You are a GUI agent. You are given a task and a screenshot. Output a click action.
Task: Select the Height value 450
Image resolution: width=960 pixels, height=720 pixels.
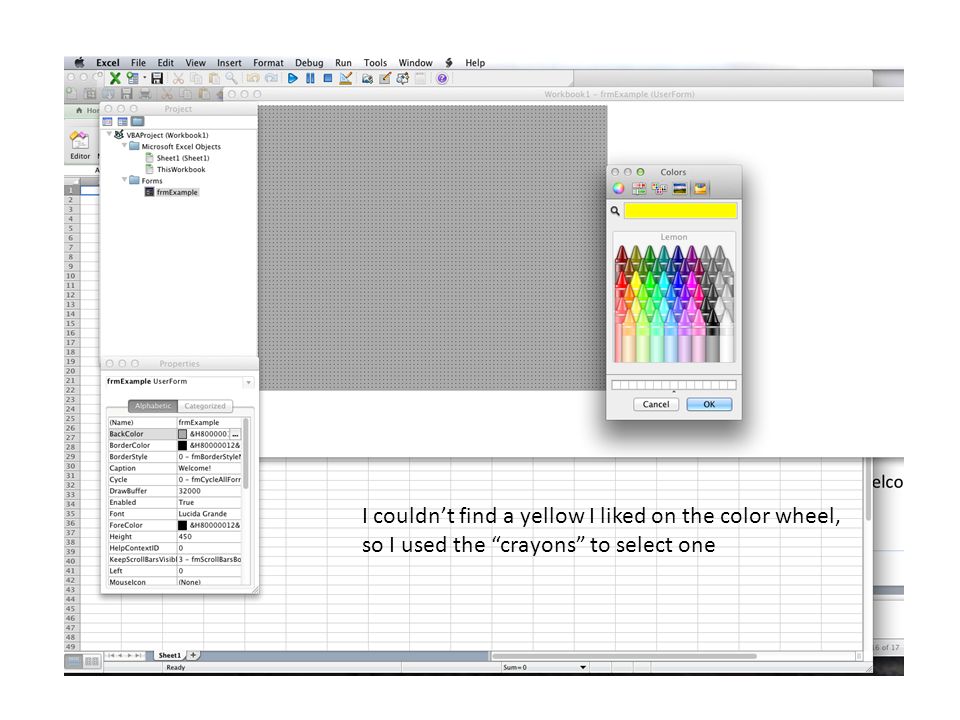185,536
